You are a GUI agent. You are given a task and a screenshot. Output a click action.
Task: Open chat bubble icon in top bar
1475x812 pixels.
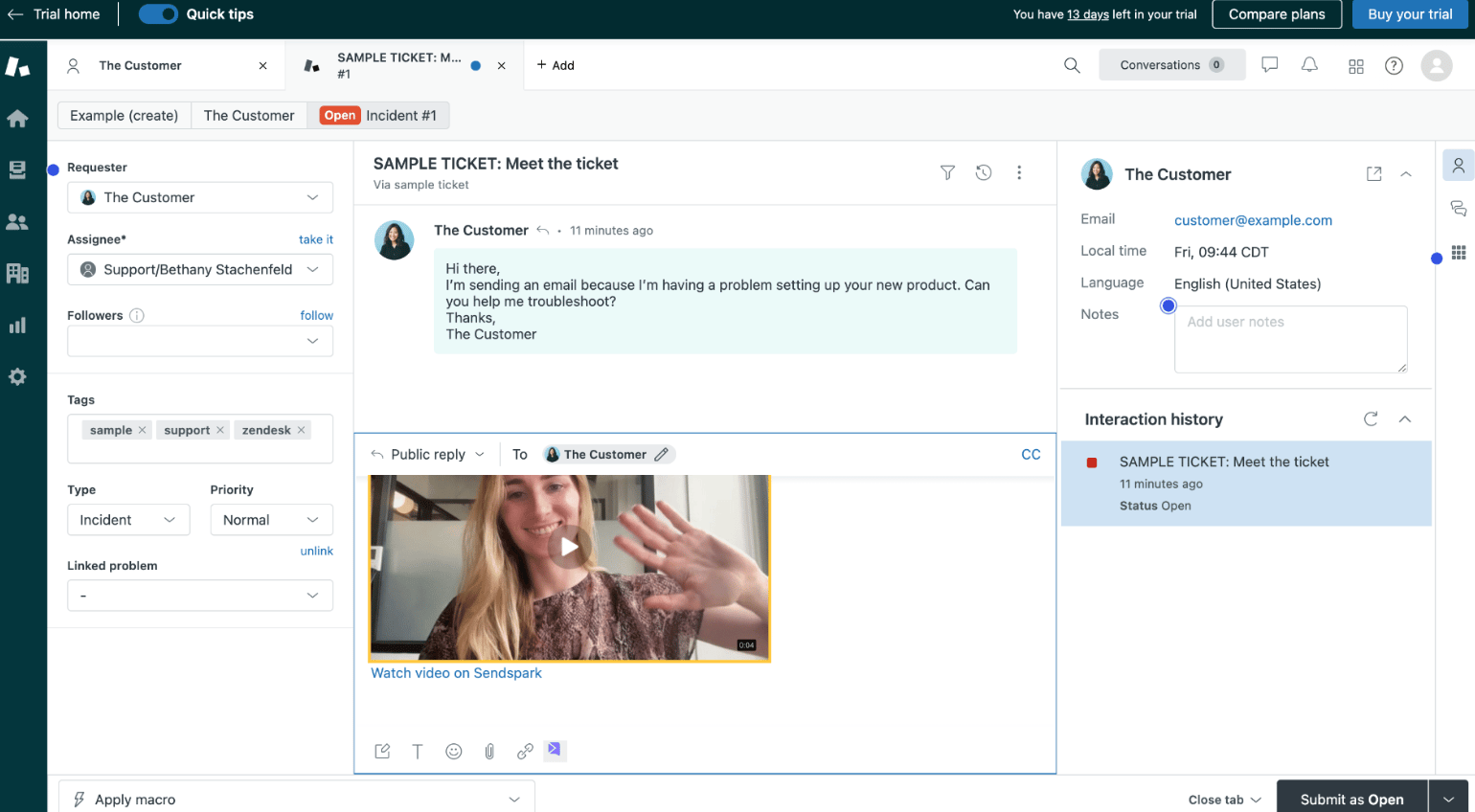tap(1270, 65)
